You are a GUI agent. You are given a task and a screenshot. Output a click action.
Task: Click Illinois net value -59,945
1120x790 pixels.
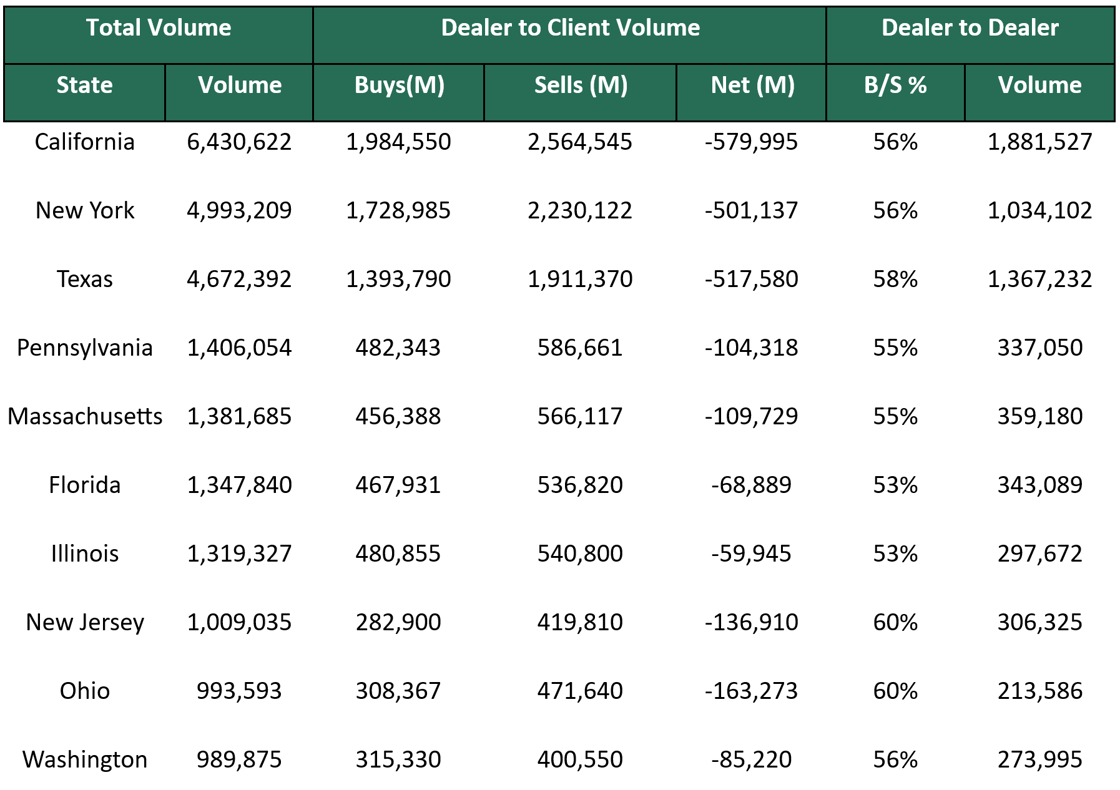[x=751, y=554]
